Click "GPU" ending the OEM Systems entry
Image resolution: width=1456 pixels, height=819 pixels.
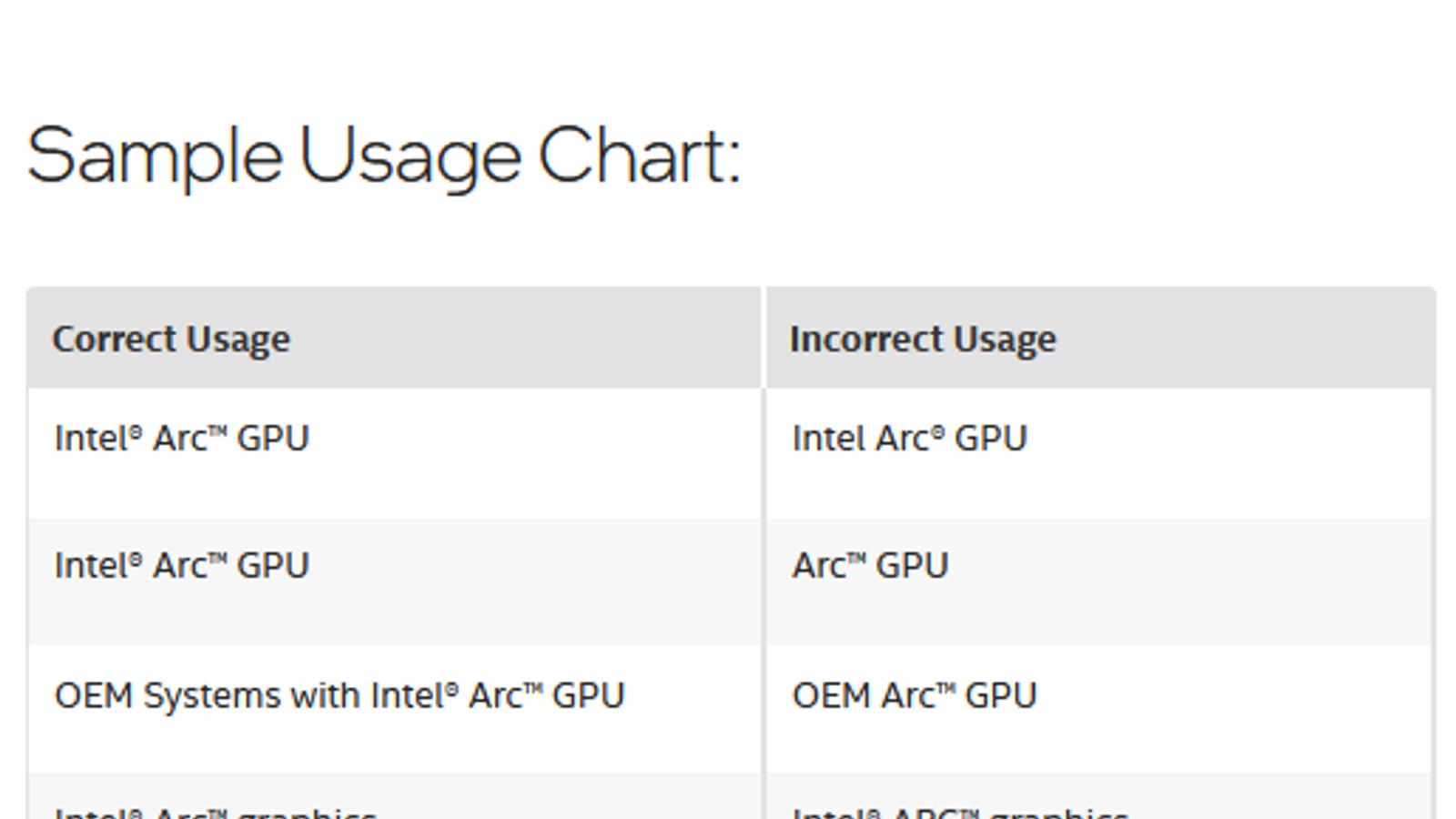[x=588, y=696]
